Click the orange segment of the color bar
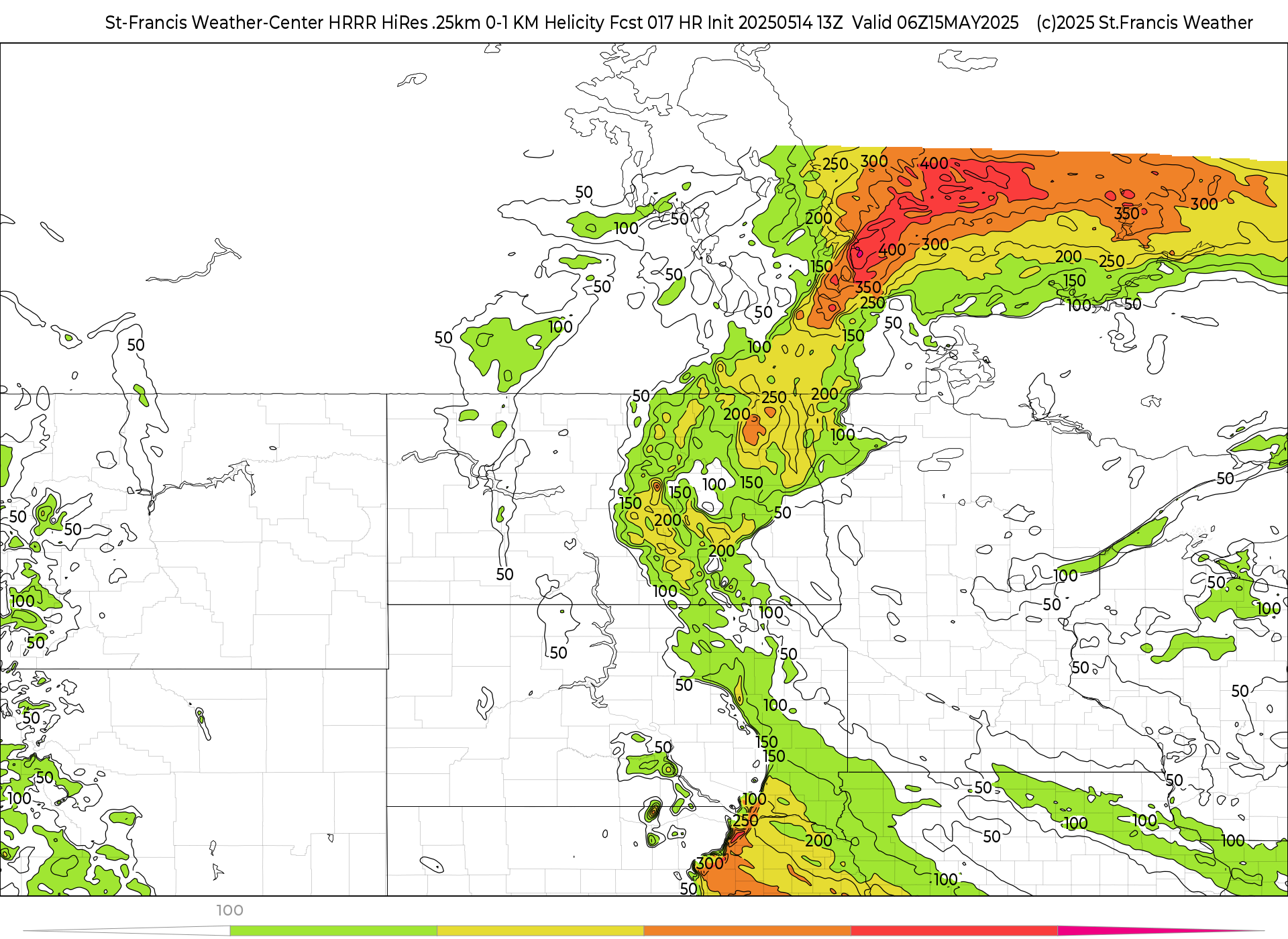The image size is (1288, 939). [747, 930]
